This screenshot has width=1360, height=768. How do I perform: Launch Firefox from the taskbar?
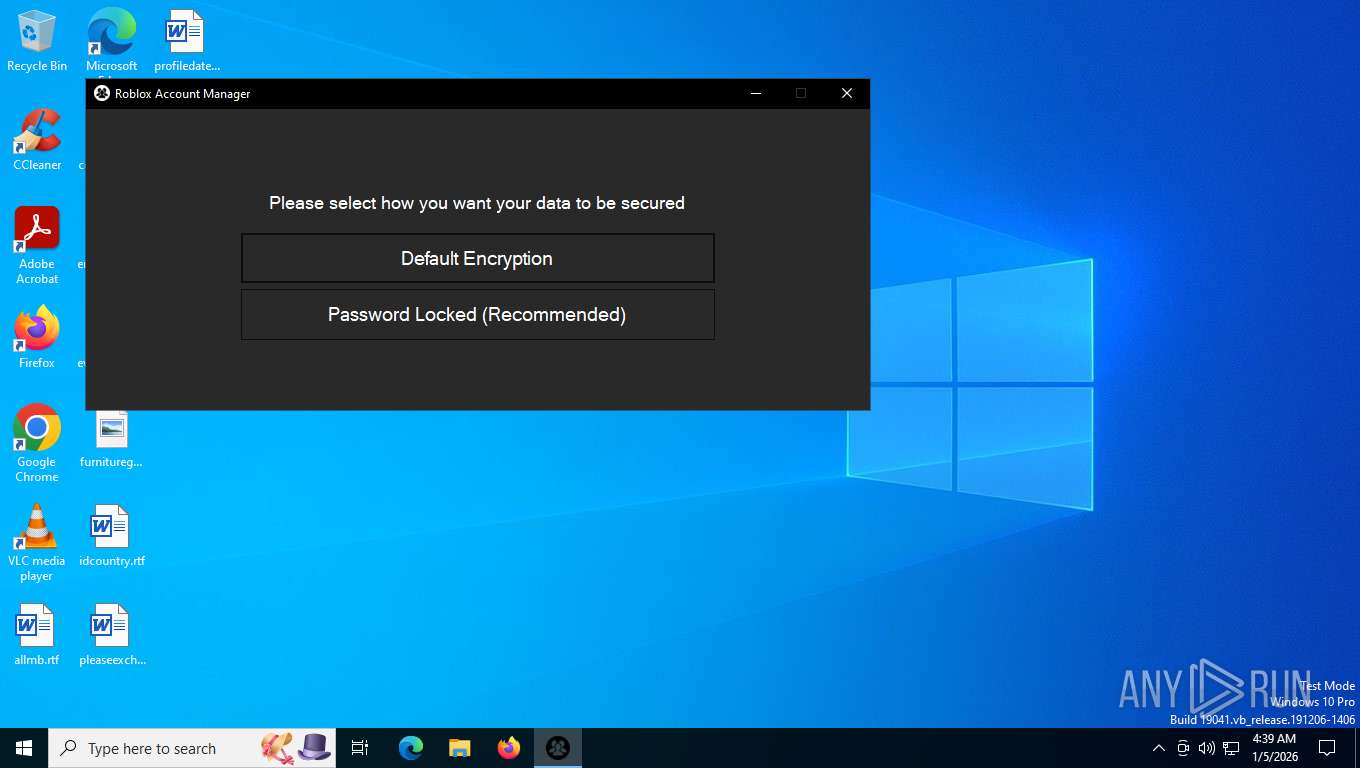click(x=509, y=748)
